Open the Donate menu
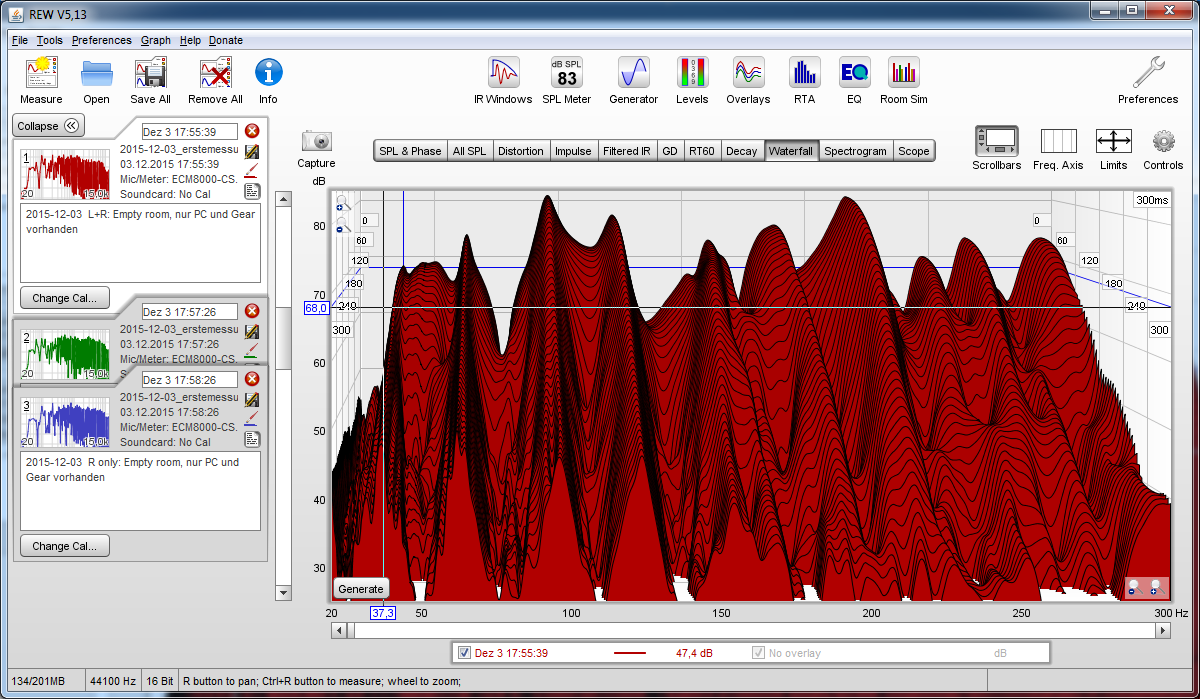Viewport: 1200px width, 699px height. coord(226,40)
